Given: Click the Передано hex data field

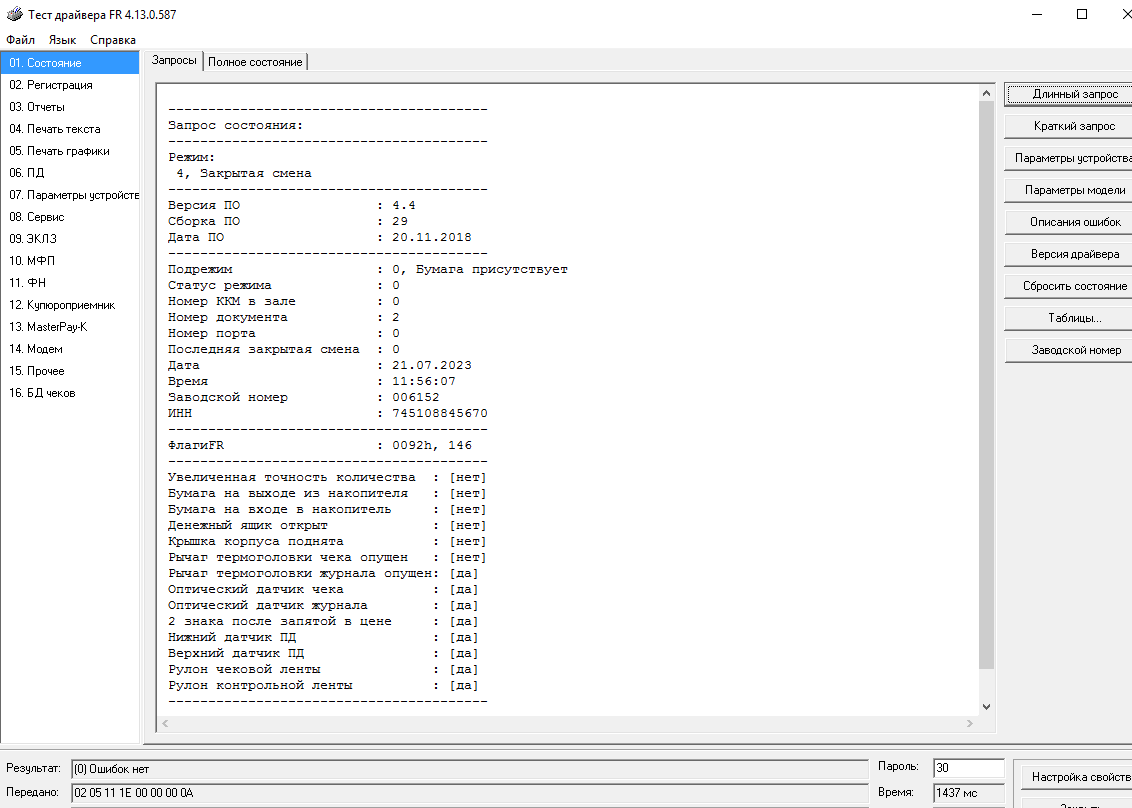Looking at the screenshot, I should click(469, 793).
